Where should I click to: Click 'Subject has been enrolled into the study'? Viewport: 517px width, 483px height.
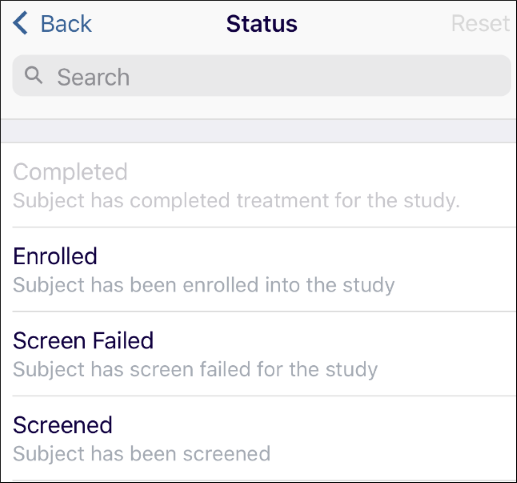(x=204, y=285)
